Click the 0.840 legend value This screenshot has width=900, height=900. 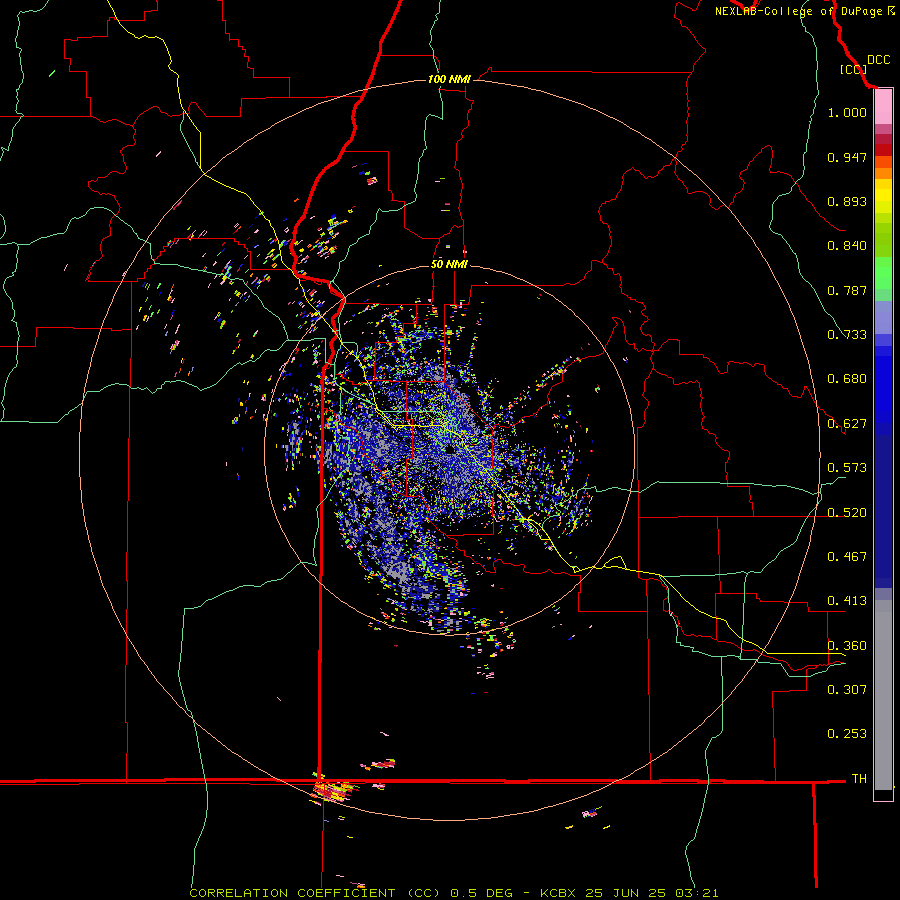point(847,246)
